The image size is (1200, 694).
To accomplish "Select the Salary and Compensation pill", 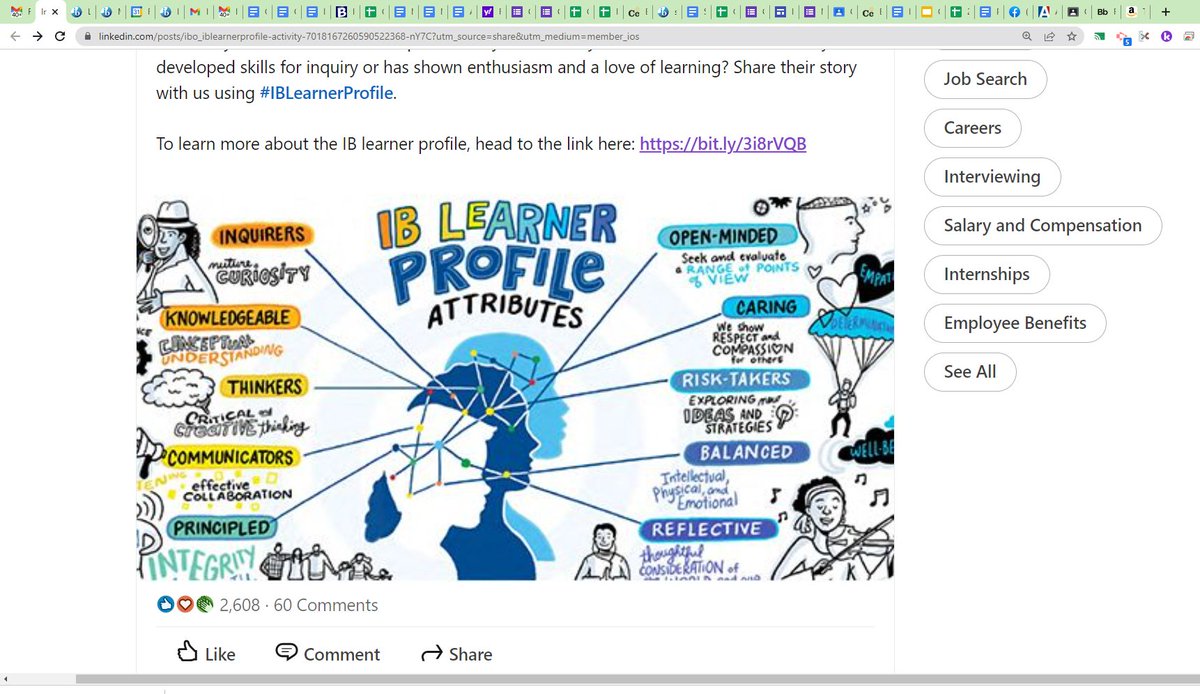I will [1043, 226].
